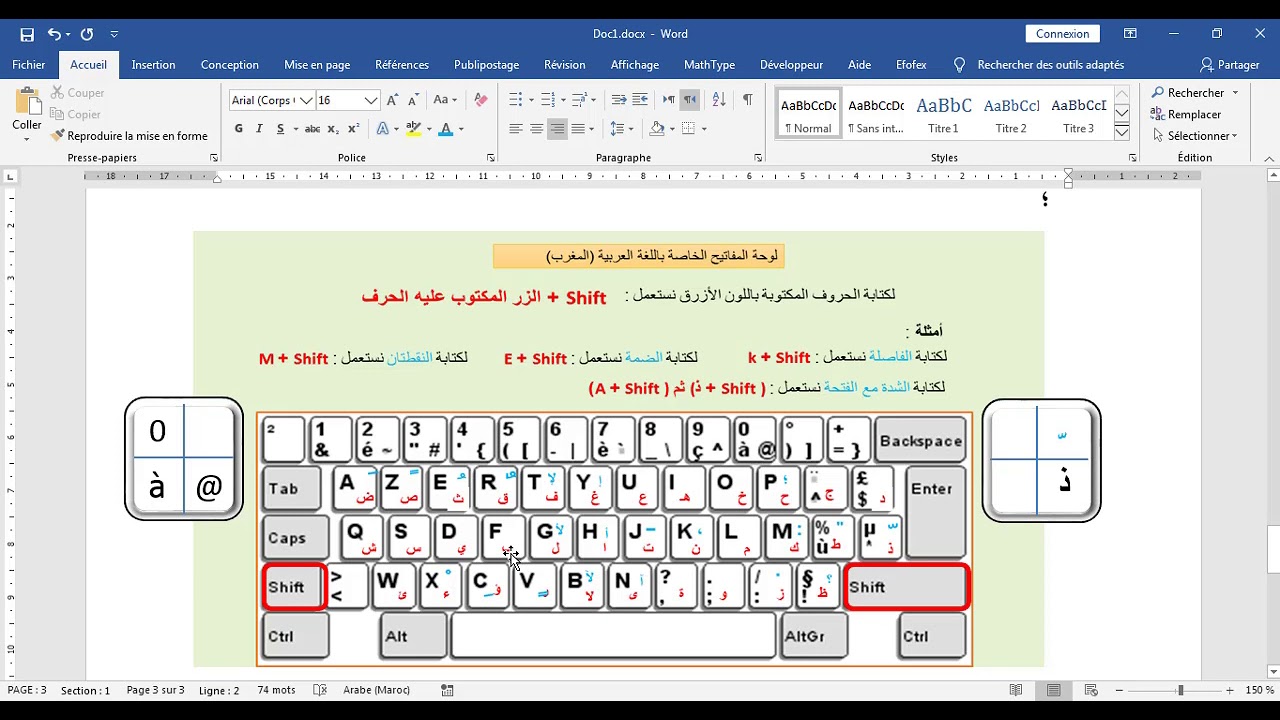Collapse the ribbon with the arrow
This screenshot has height=720, width=1280.
(x=1270, y=158)
